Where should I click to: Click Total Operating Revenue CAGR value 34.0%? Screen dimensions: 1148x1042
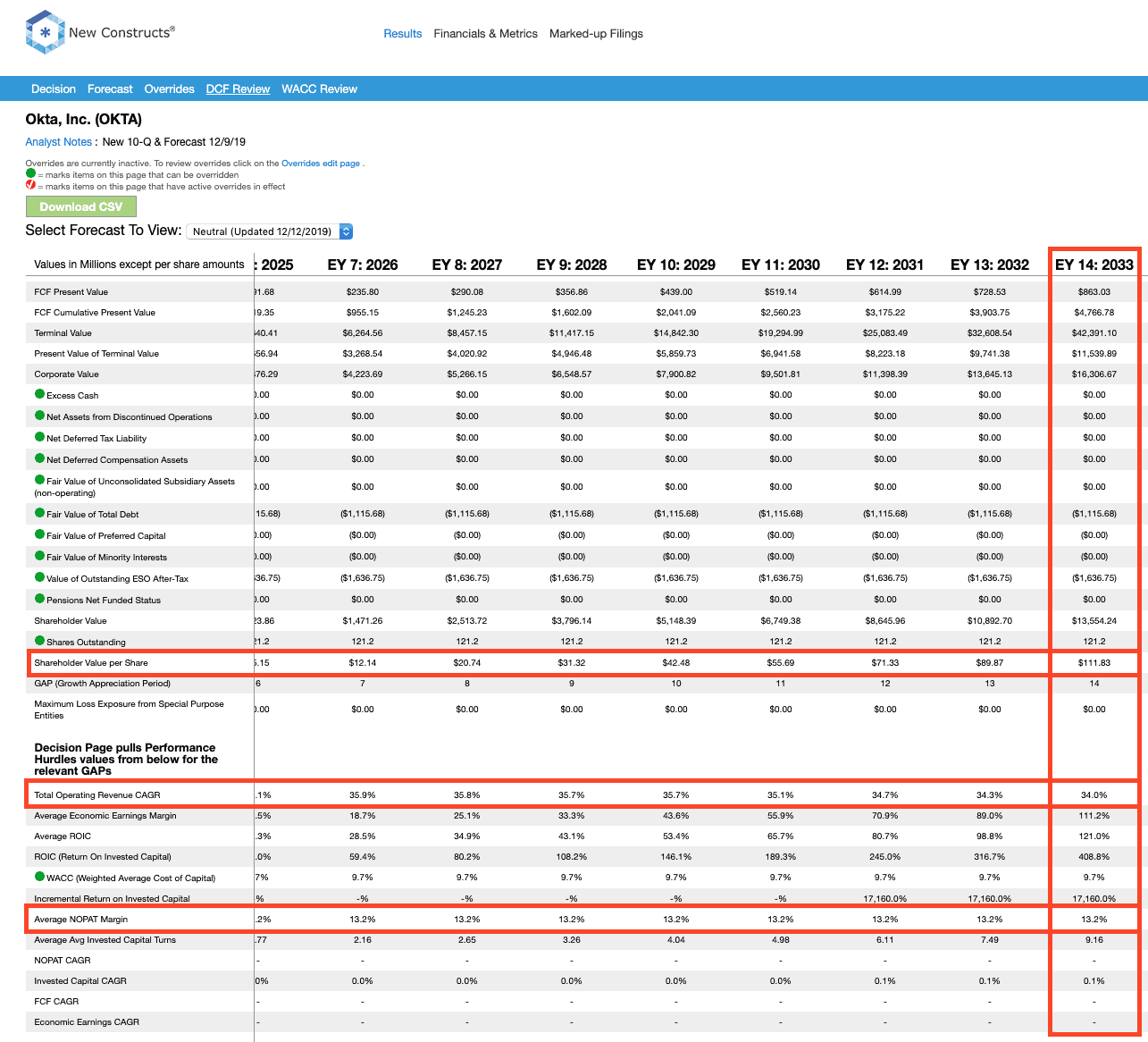point(1094,795)
